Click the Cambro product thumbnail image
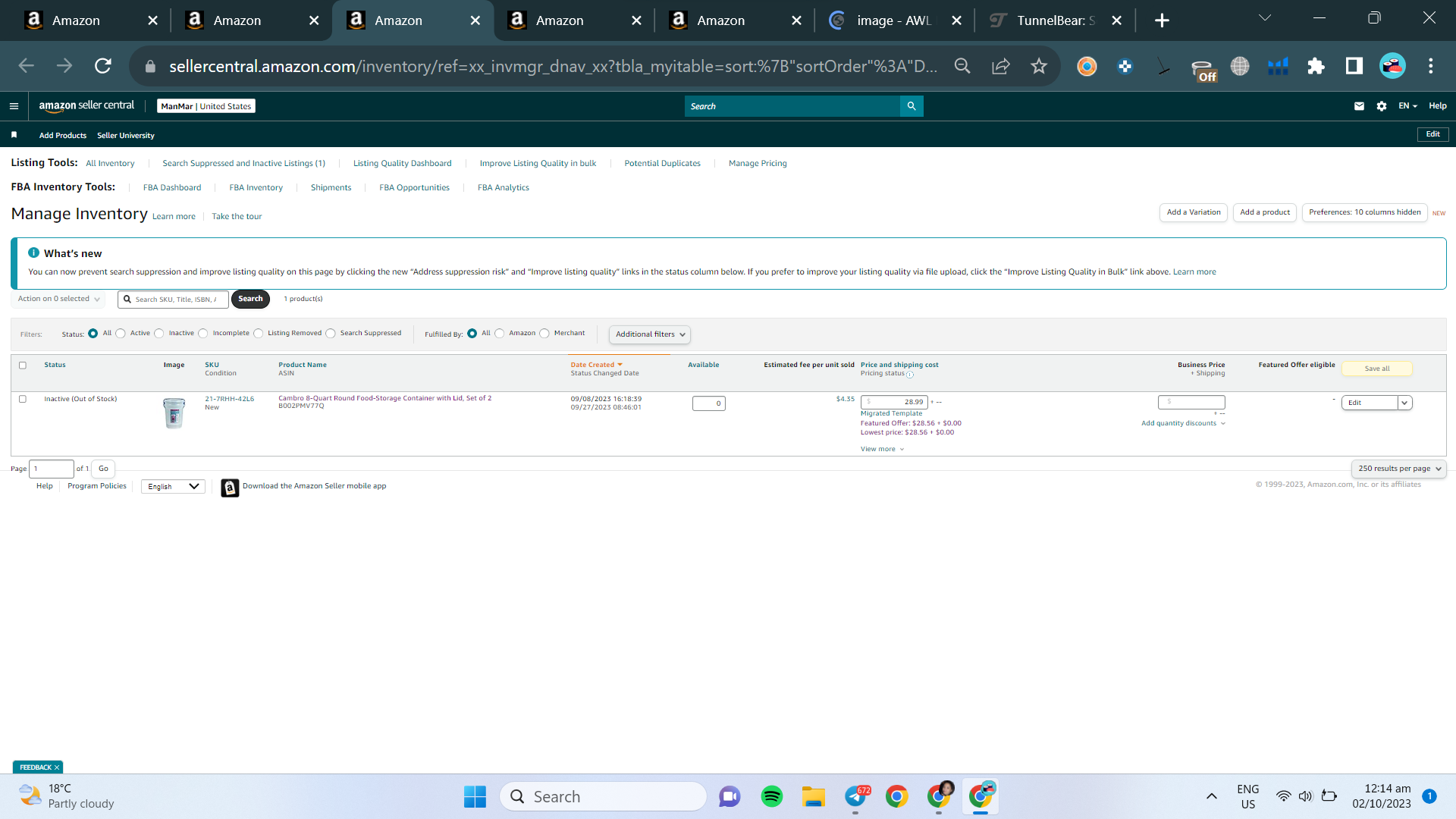This screenshot has width=1456, height=819. click(x=174, y=413)
